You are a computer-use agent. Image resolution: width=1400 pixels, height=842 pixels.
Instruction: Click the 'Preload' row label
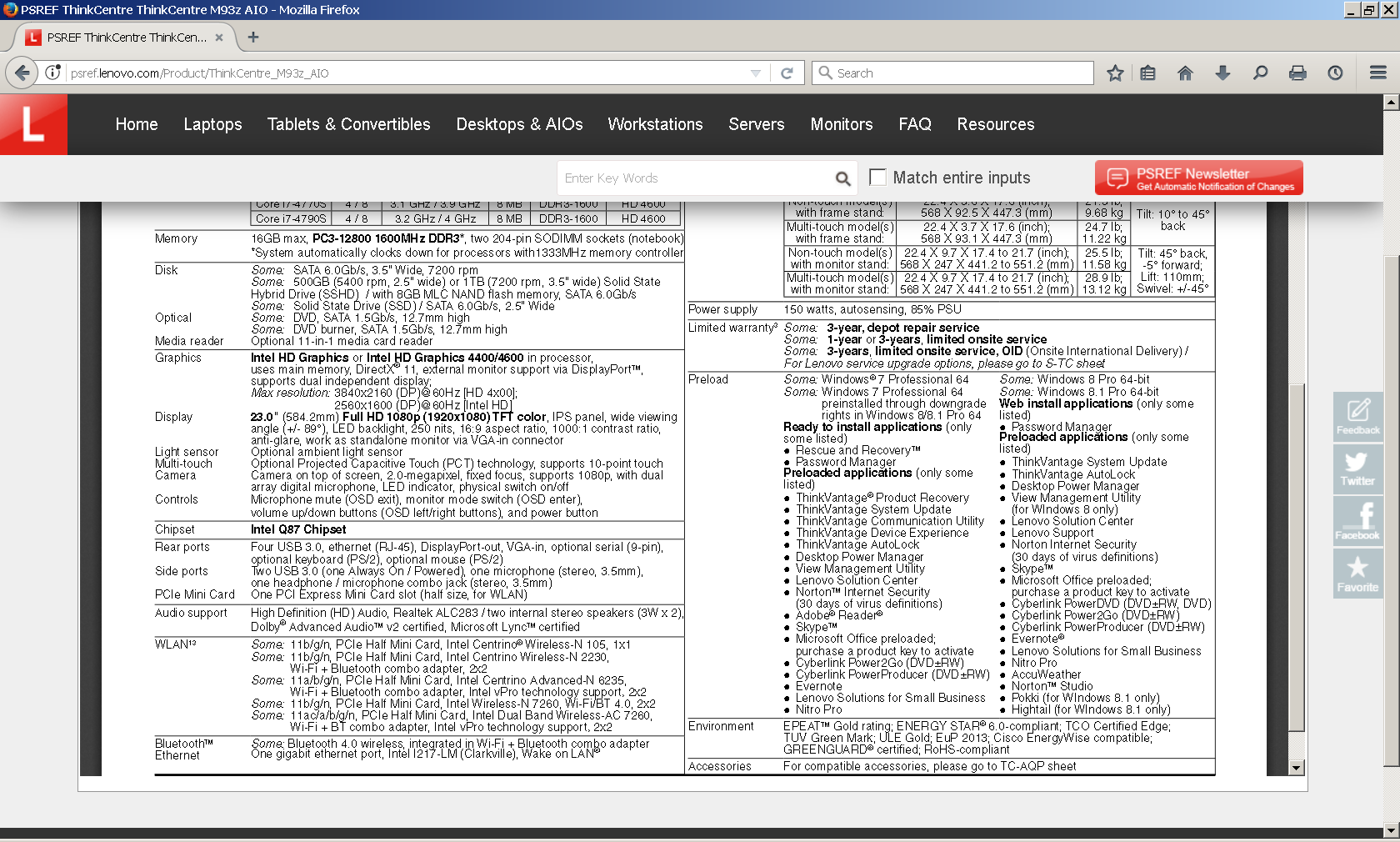[708, 379]
